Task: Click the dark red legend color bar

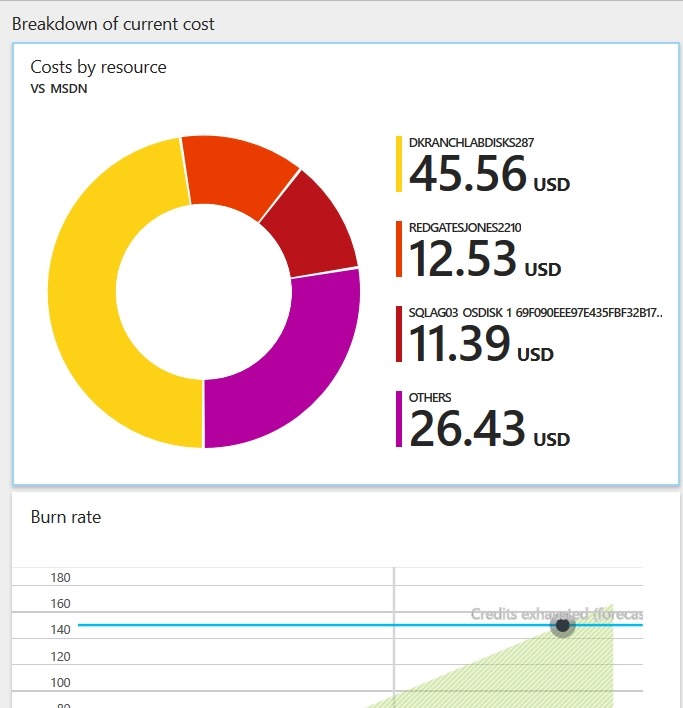Action: point(398,334)
